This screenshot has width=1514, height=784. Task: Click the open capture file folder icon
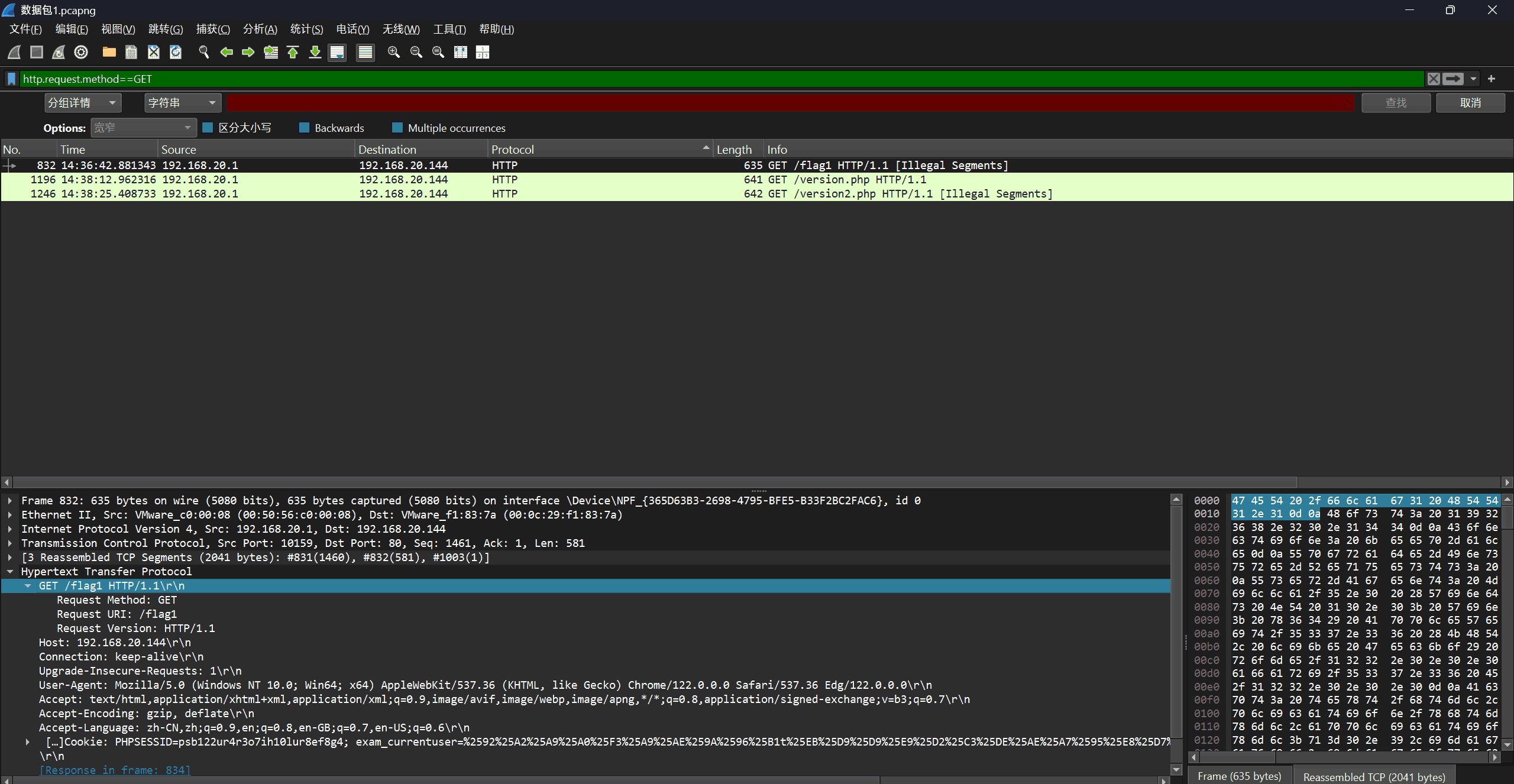(x=109, y=52)
